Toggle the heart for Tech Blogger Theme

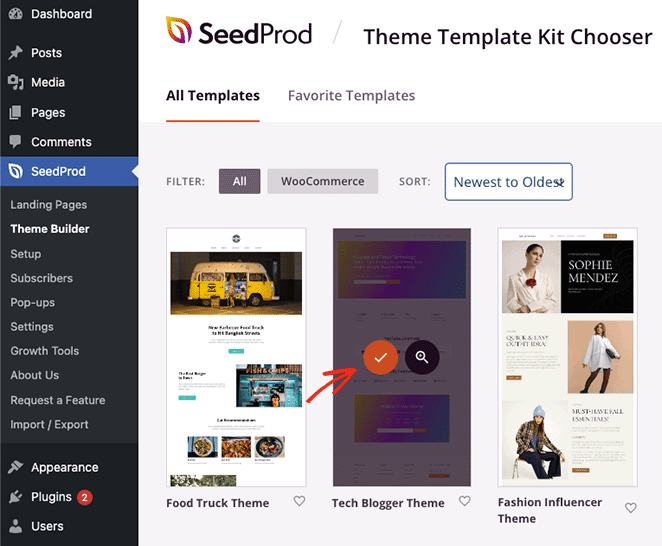click(x=464, y=502)
